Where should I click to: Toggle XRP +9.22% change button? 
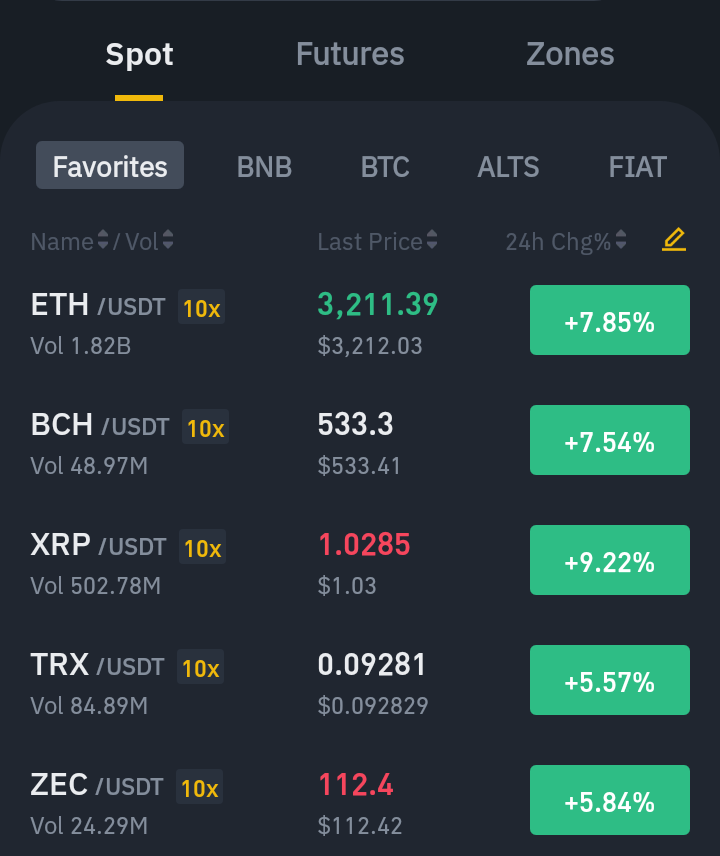[610, 560]
